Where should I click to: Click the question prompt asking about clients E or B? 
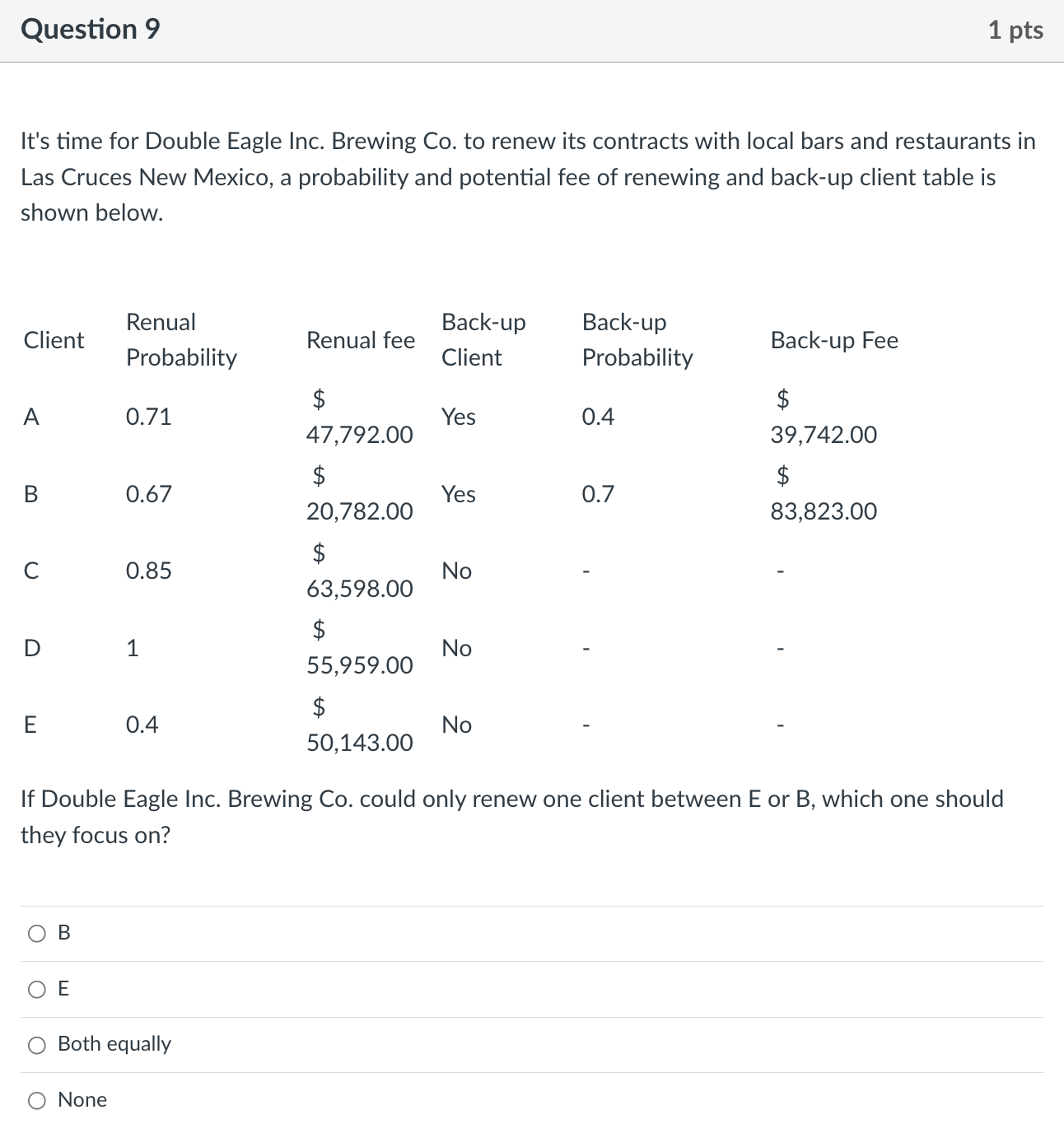pos(512,816)
